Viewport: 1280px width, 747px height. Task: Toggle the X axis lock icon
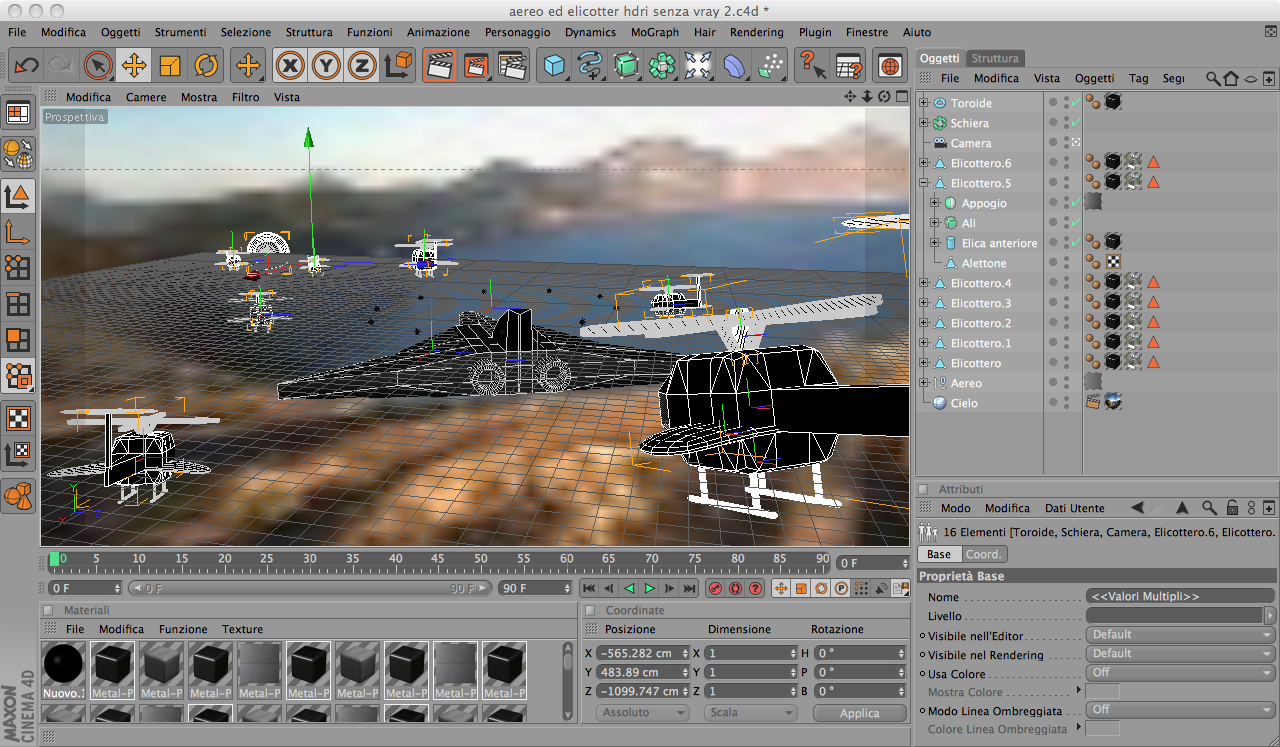click(290, 66)
